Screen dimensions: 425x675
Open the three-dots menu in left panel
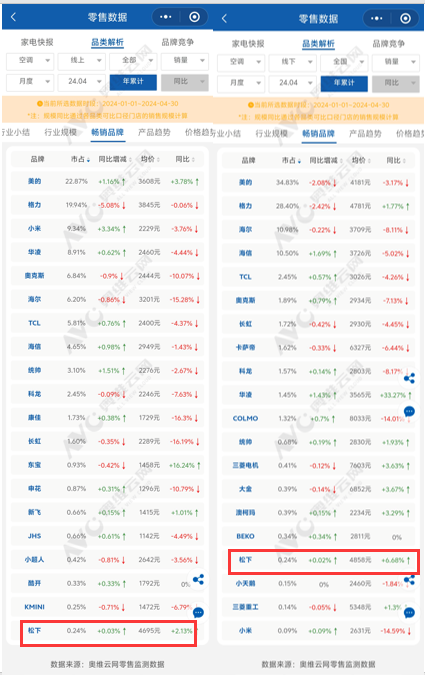click(x=166, y=17)
